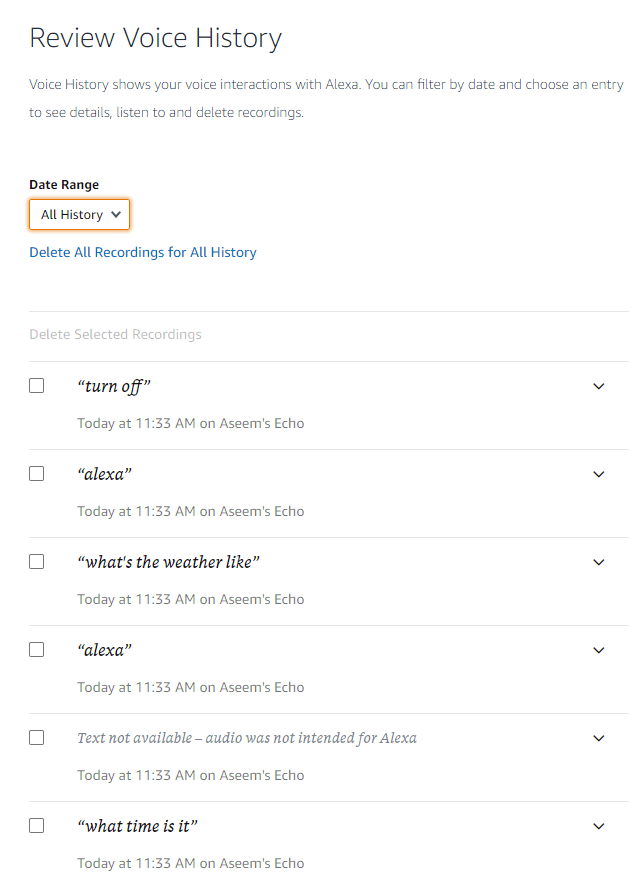Check the second "alexa" entry checkbox
This screenshot has height=882, width=643.
tap(37, 650)
